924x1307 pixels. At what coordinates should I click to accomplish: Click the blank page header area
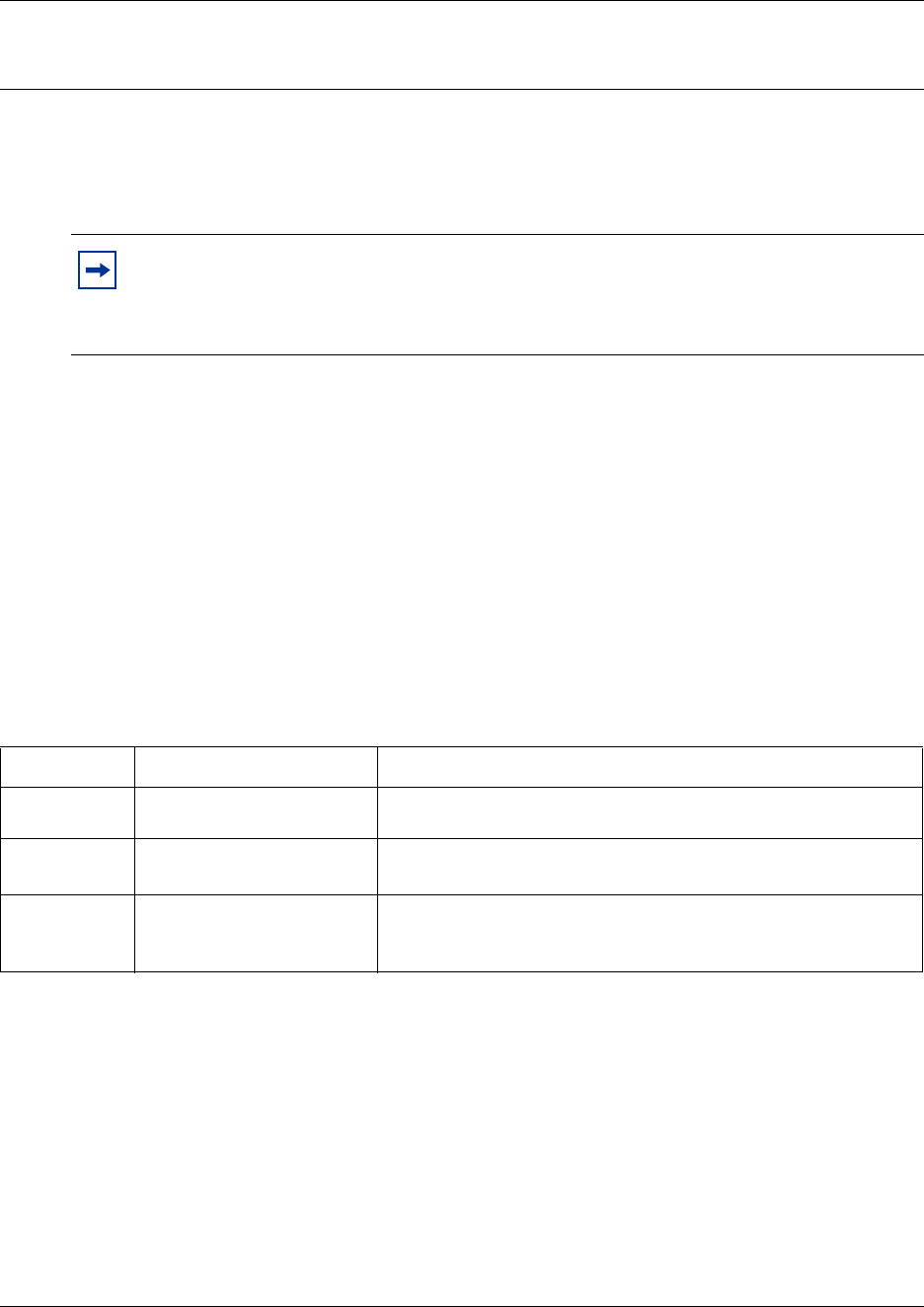tap(462, 45)
